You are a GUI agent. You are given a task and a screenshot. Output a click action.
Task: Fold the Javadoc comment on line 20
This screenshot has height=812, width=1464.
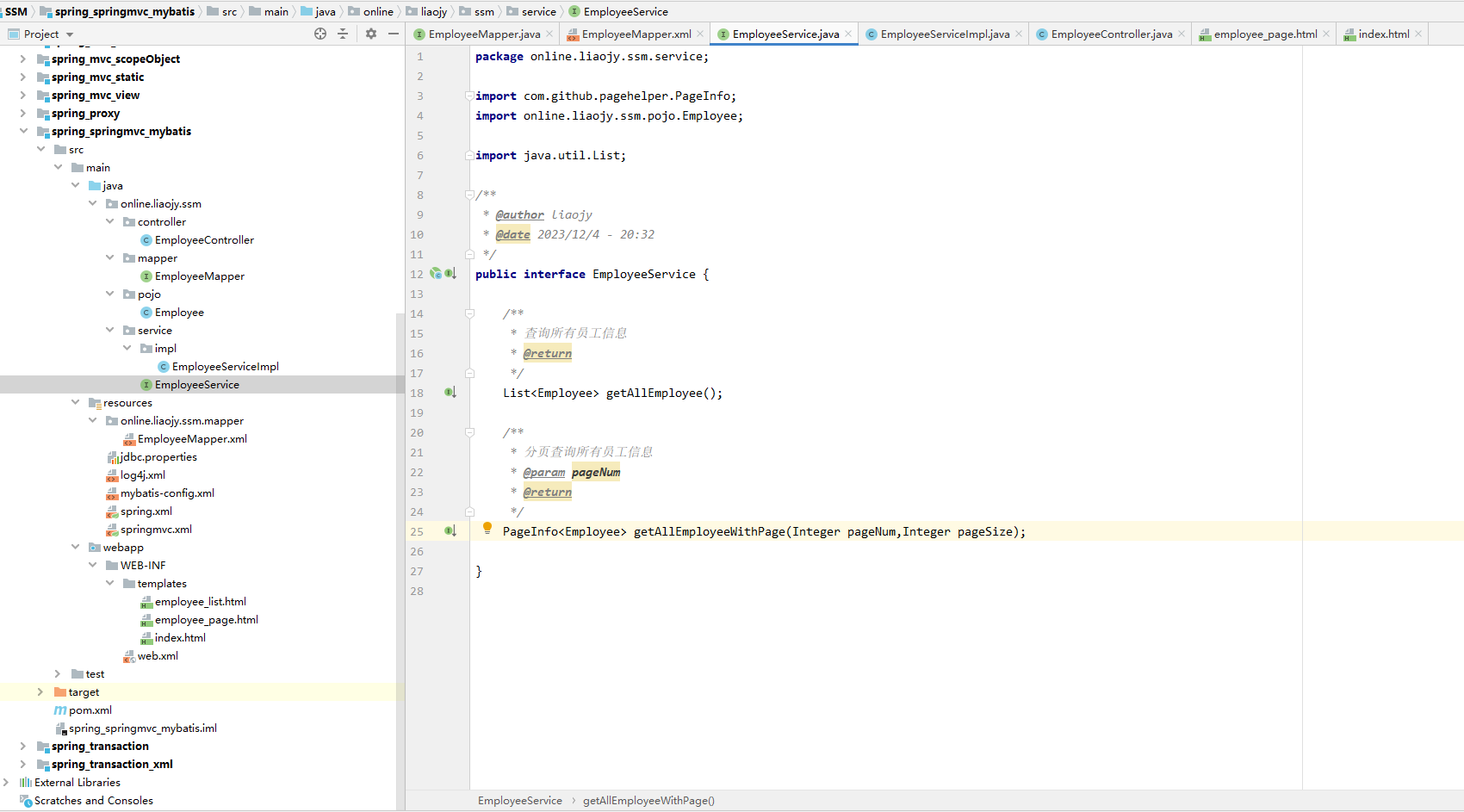(x=469, y=432)
